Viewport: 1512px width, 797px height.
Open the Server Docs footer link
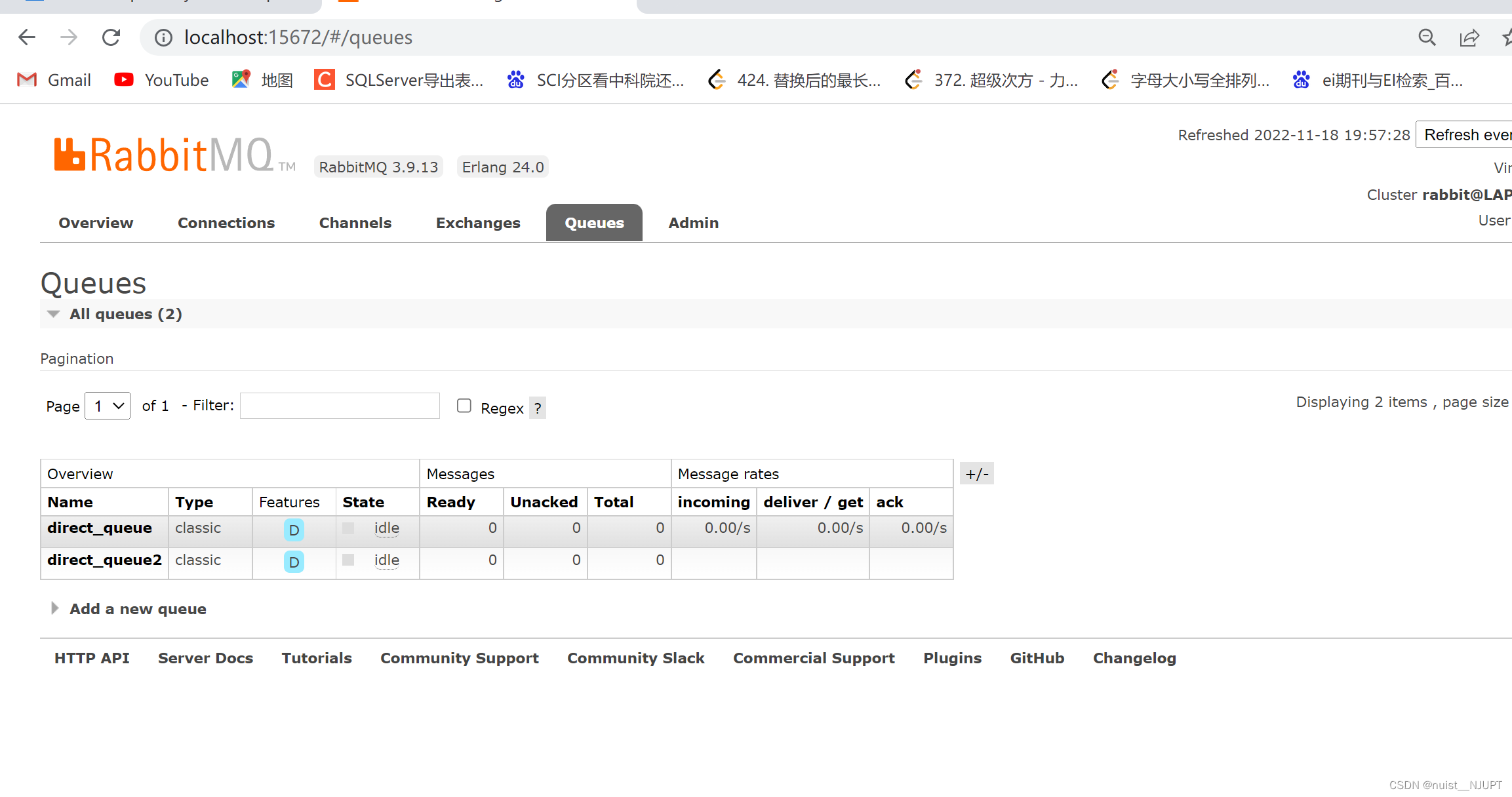[205, 658]
